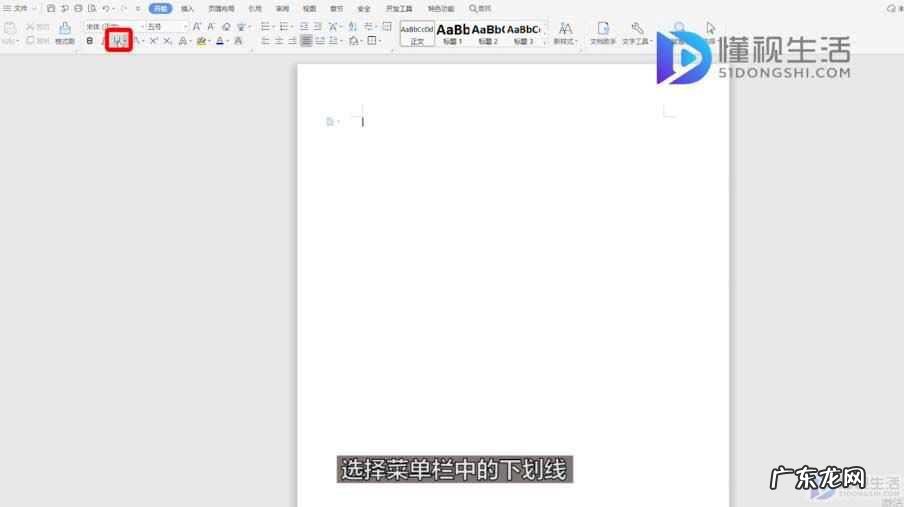
Task: Open Print Preview from quick access toolbar
Action: tap(92, 9)
